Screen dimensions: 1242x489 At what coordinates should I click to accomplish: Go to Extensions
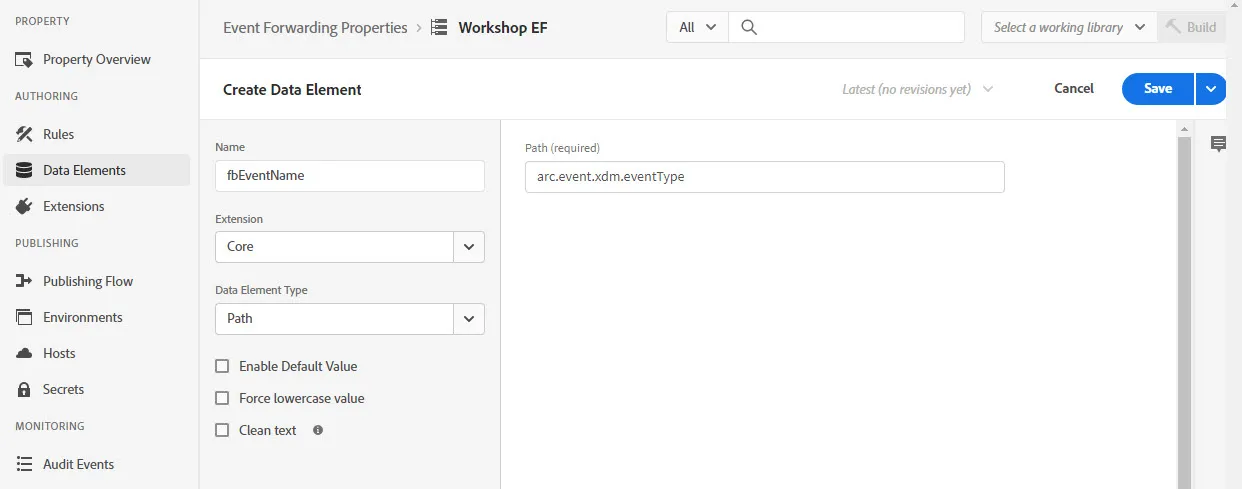coord(73,206)
